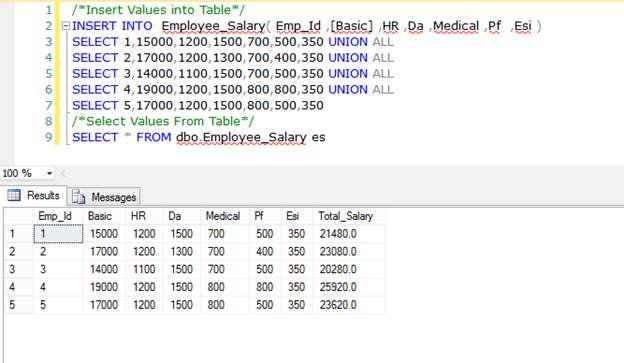Image resolution: width=624 pixels, height=363 pixels.
Task: Click the comment 'Insert Values into Table'
Action: pyautogui.click(x=158, y=10)
